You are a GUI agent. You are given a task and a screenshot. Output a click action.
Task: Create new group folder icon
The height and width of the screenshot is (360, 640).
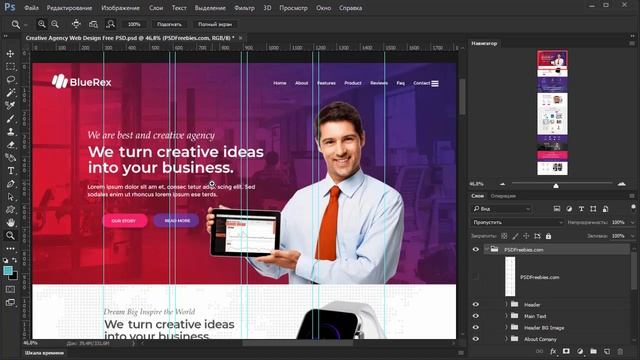593,351
